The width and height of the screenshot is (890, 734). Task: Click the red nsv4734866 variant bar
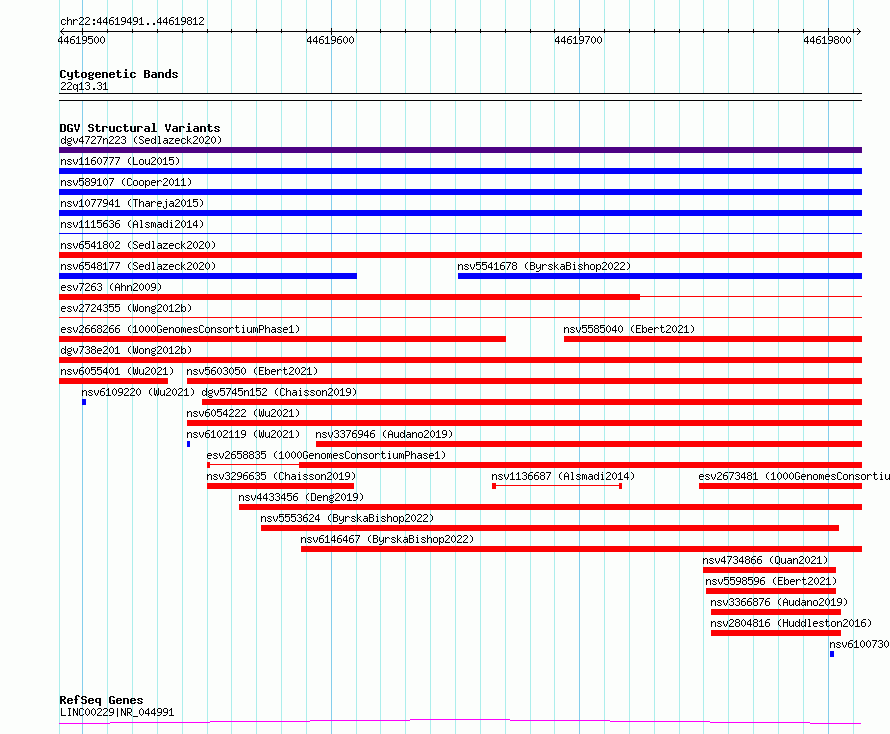pyautogui.click(x=769, y=570)
